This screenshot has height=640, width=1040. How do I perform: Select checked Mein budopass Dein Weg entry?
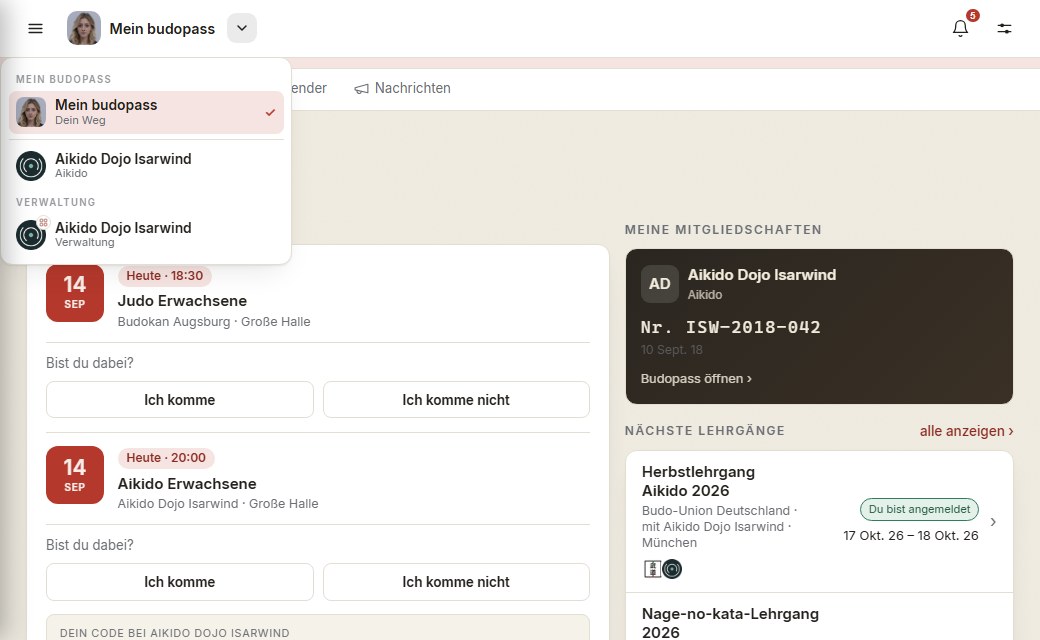point(147,112)
